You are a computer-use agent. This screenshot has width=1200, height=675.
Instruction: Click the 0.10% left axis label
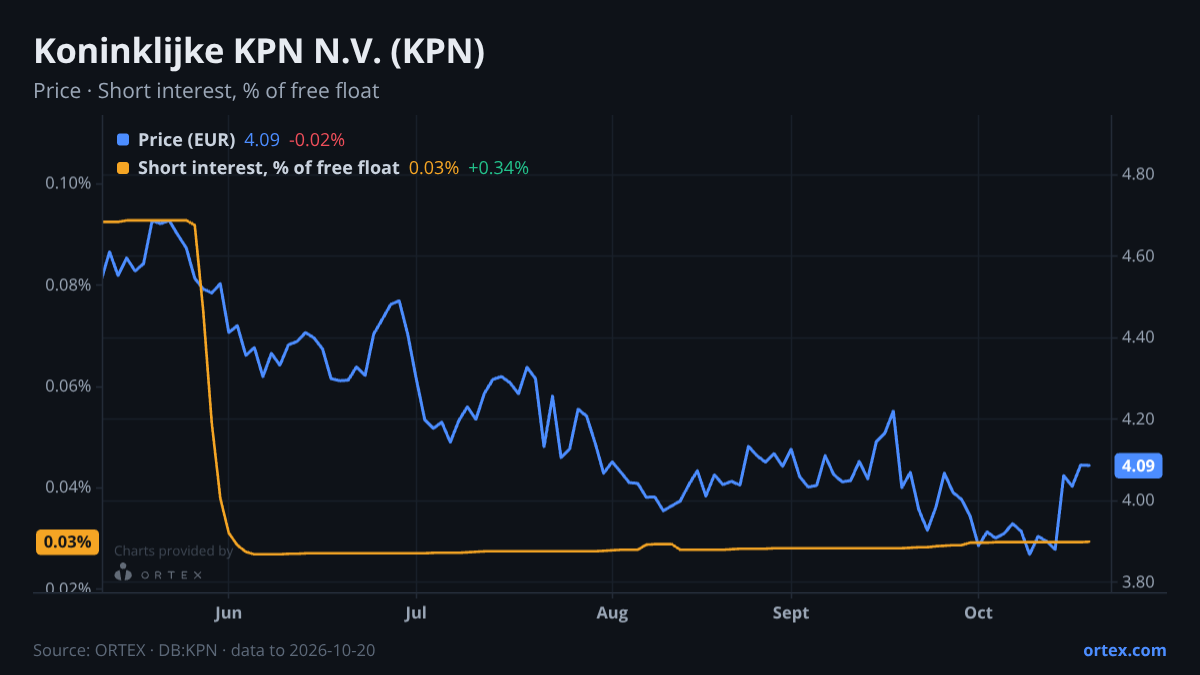(x=68, y=183)
